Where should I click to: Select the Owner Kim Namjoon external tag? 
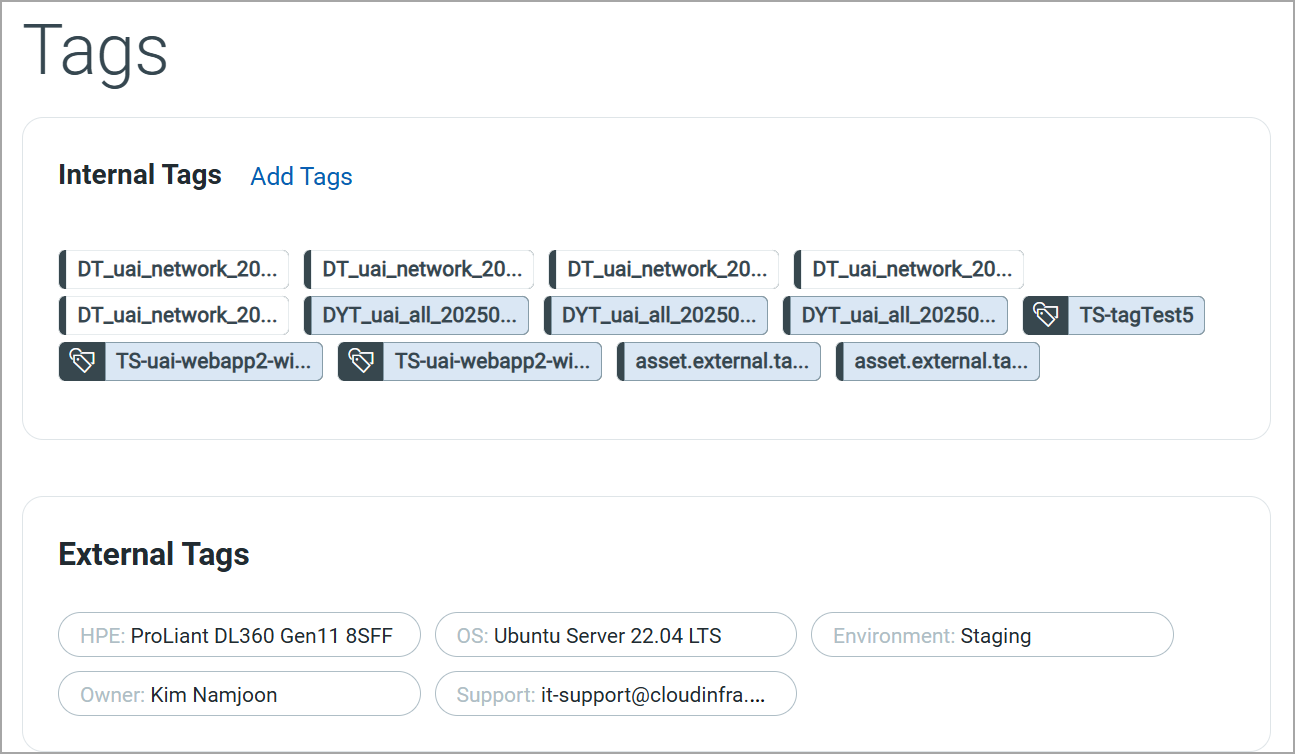pos(239,694)
